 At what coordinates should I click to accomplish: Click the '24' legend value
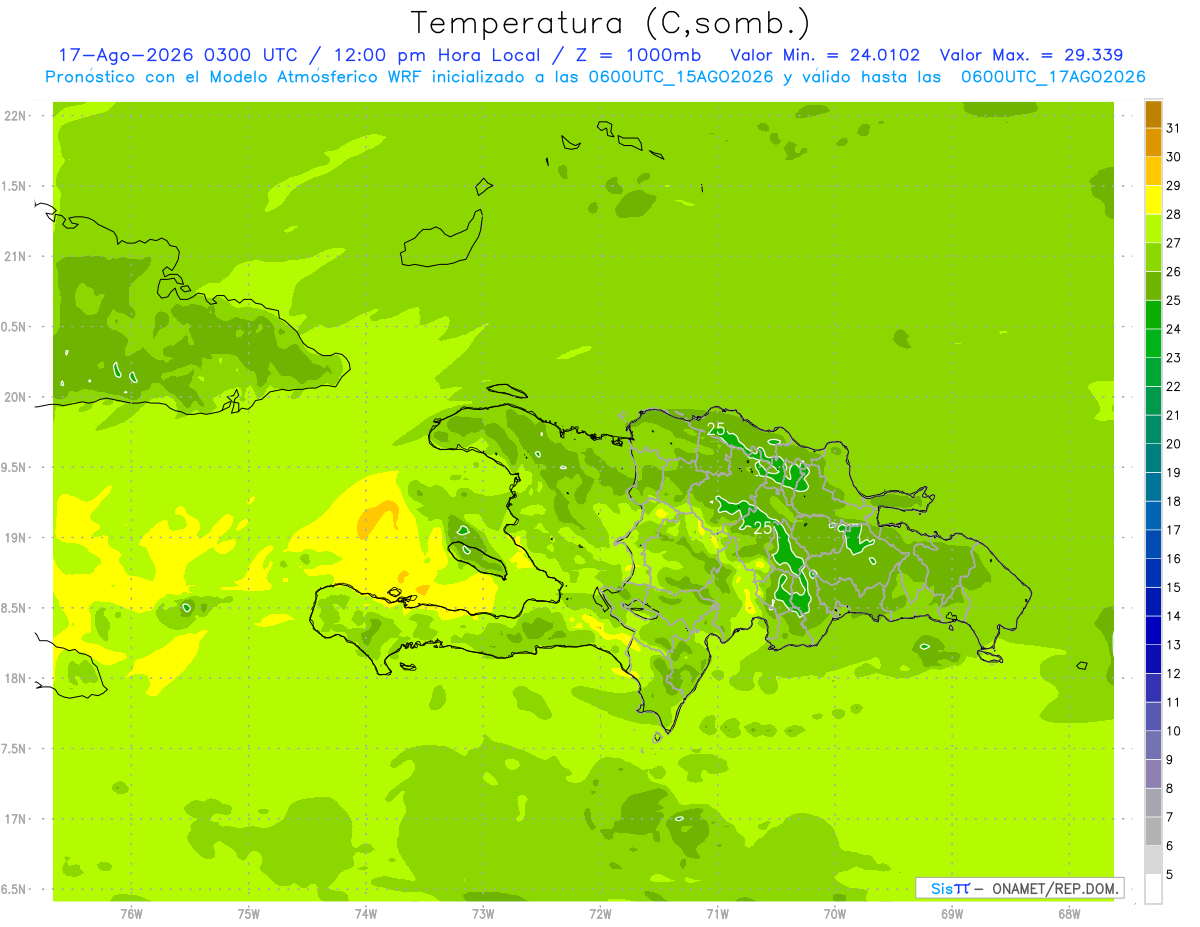(1174, 329)
